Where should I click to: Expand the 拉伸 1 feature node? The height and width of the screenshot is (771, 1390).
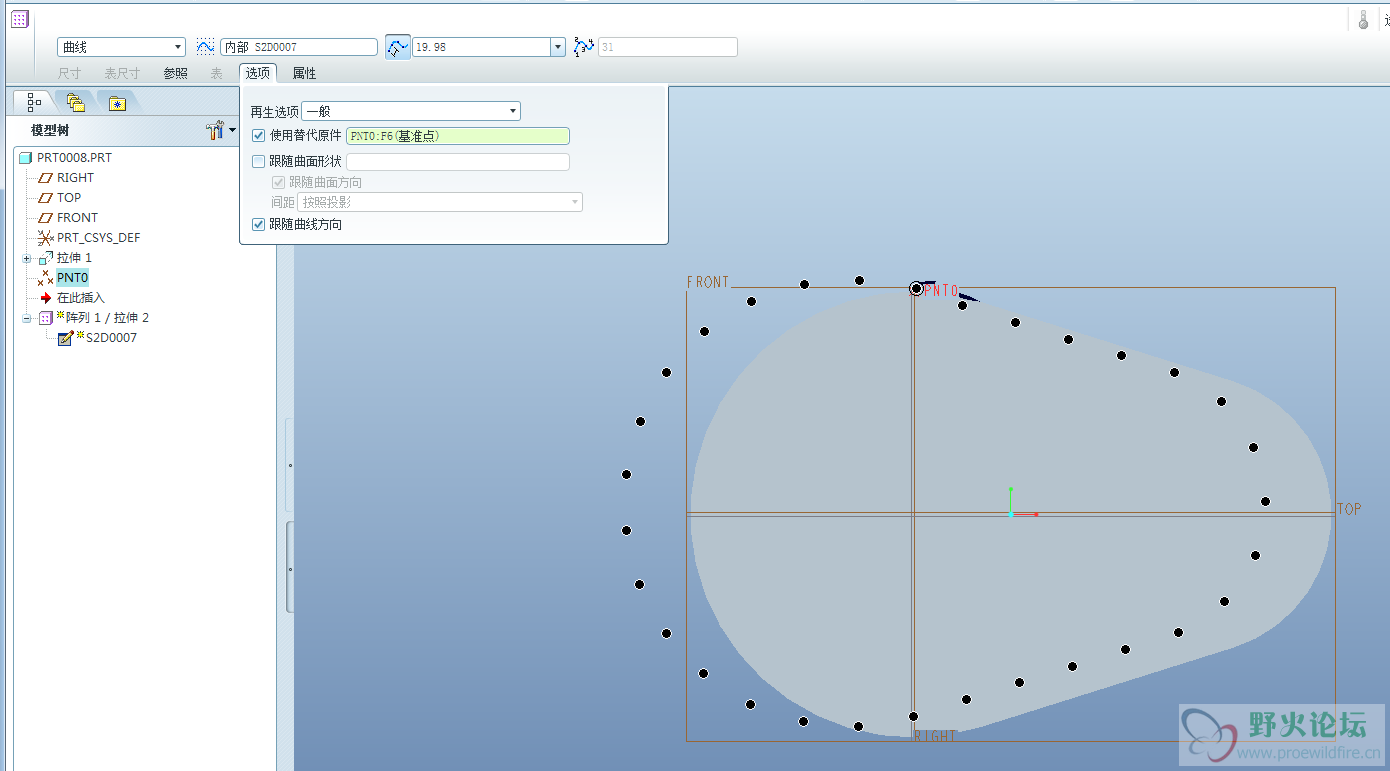tap(27, 258)
